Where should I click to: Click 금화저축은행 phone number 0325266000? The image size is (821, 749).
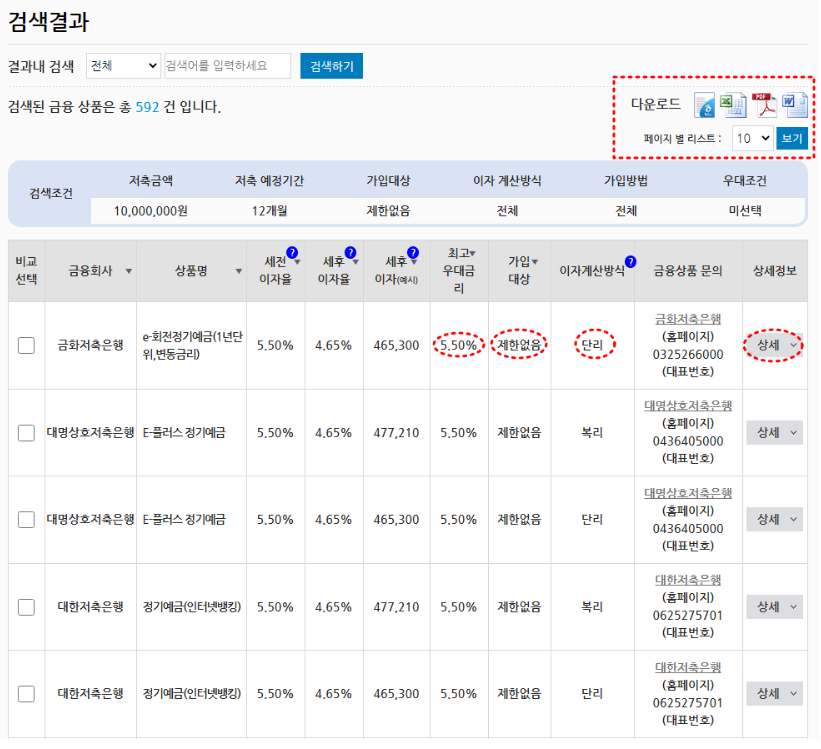[688, 355]
